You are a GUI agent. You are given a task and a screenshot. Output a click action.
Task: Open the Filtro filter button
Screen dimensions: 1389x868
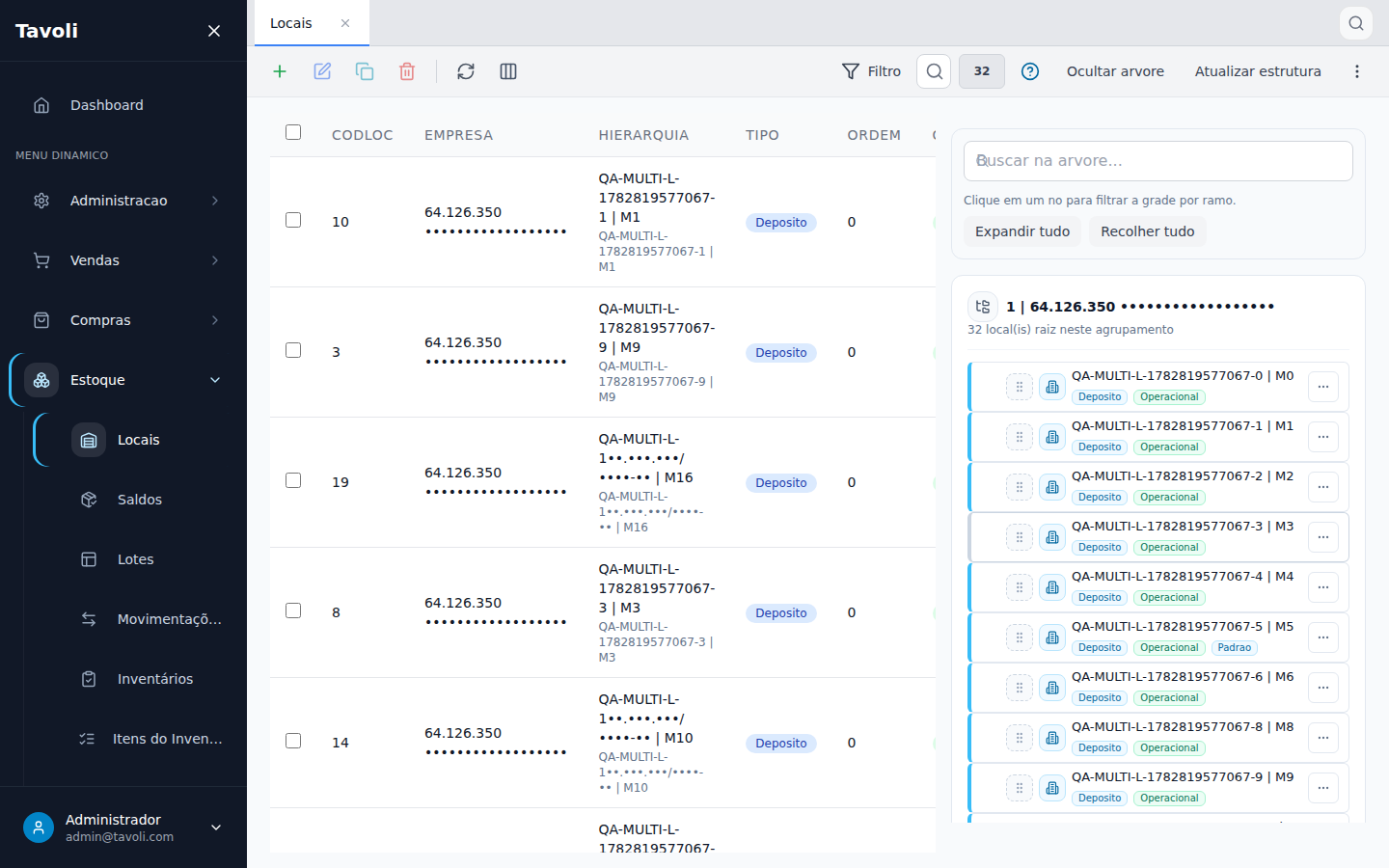click(x=871, y=71)
